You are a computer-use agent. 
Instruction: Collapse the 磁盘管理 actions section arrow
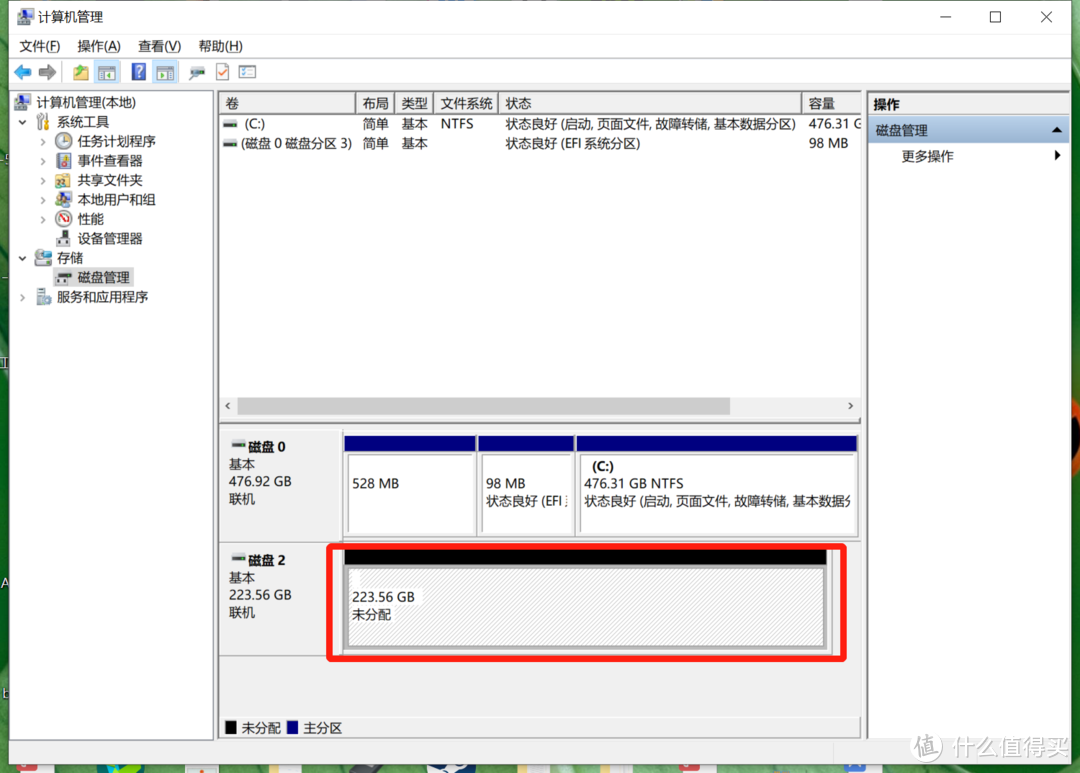pyautogui.click(x=1057, y=130)
